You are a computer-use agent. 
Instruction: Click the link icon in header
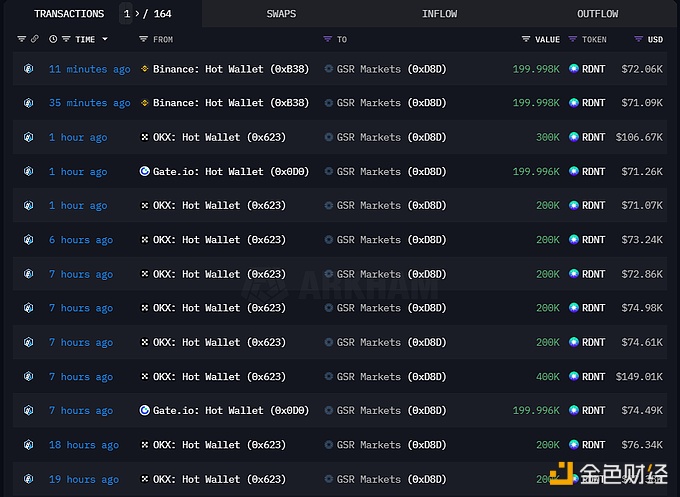click(x=35, y=39)
